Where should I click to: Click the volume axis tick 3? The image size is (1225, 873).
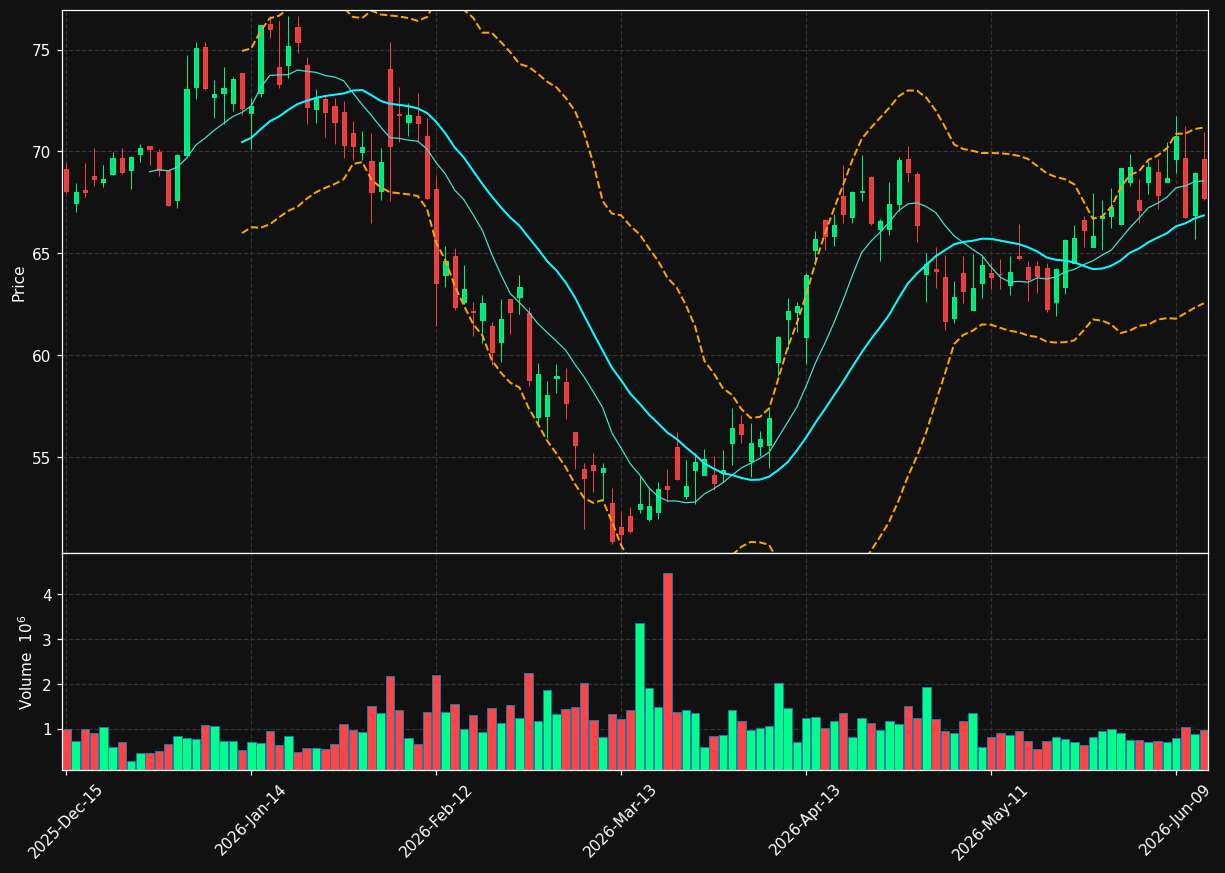[48, 640]
